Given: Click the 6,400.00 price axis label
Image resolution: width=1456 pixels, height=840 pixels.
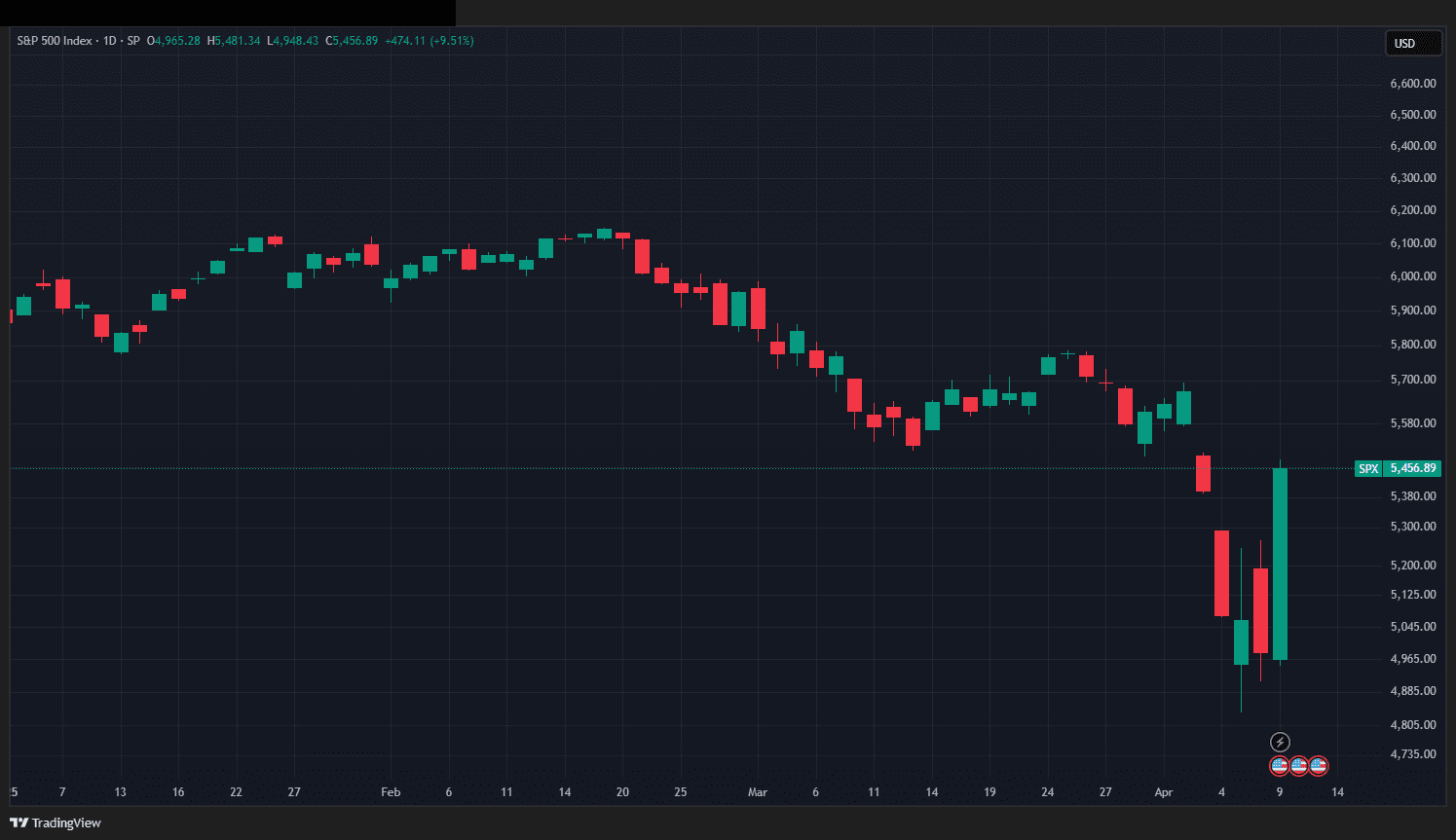Looking at the screenshot, I should click(x=1413, y=146).
